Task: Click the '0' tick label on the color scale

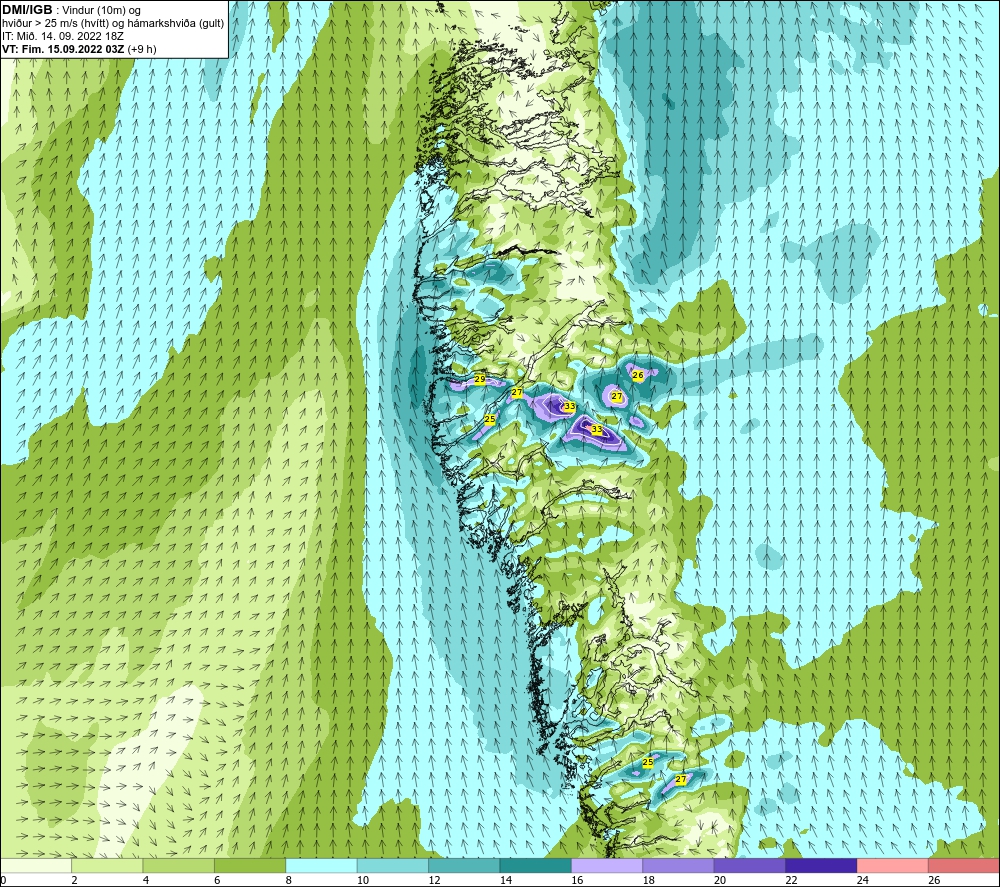Action: coord(3,880)
